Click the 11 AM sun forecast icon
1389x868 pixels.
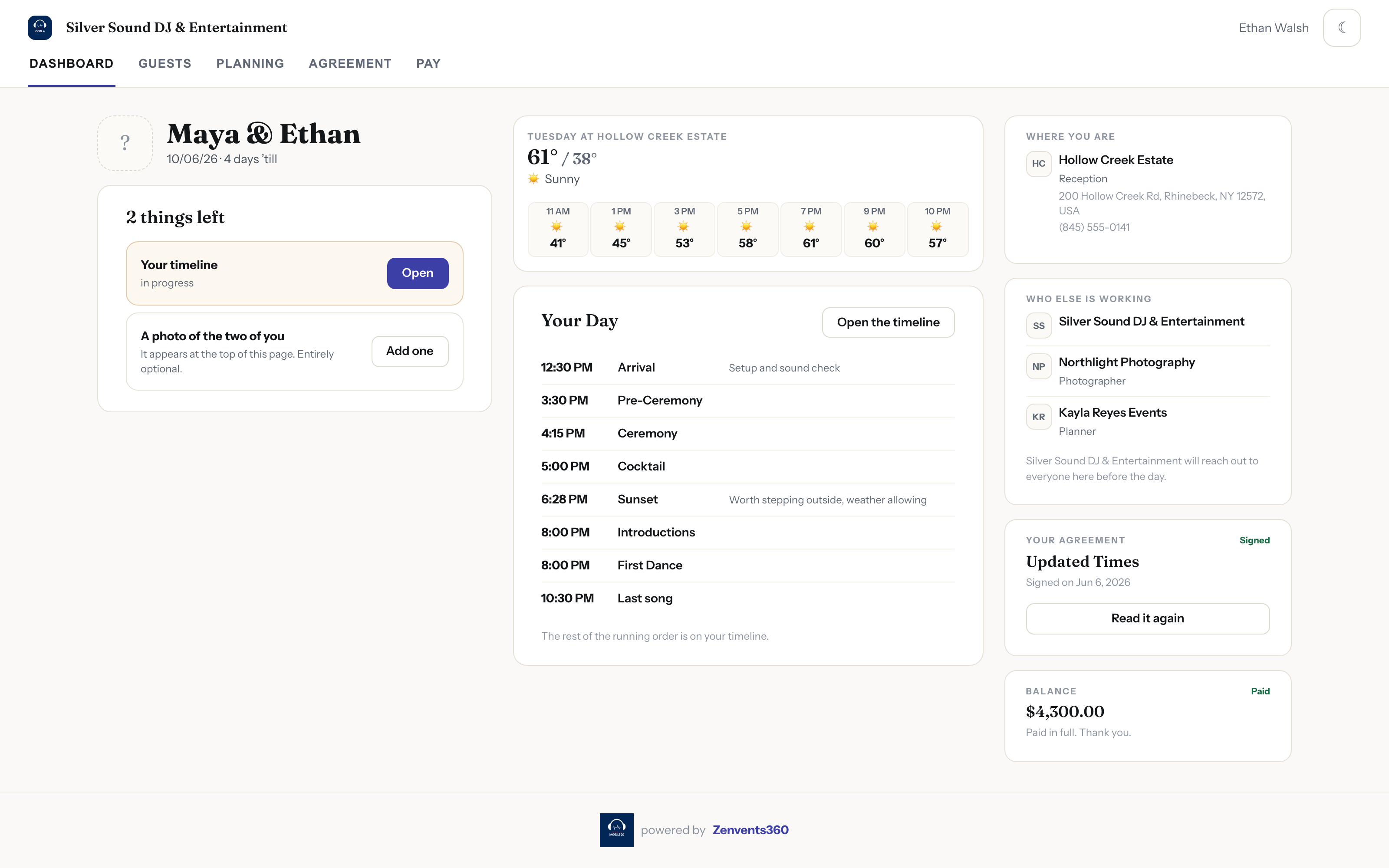click(x=557, y=226)
